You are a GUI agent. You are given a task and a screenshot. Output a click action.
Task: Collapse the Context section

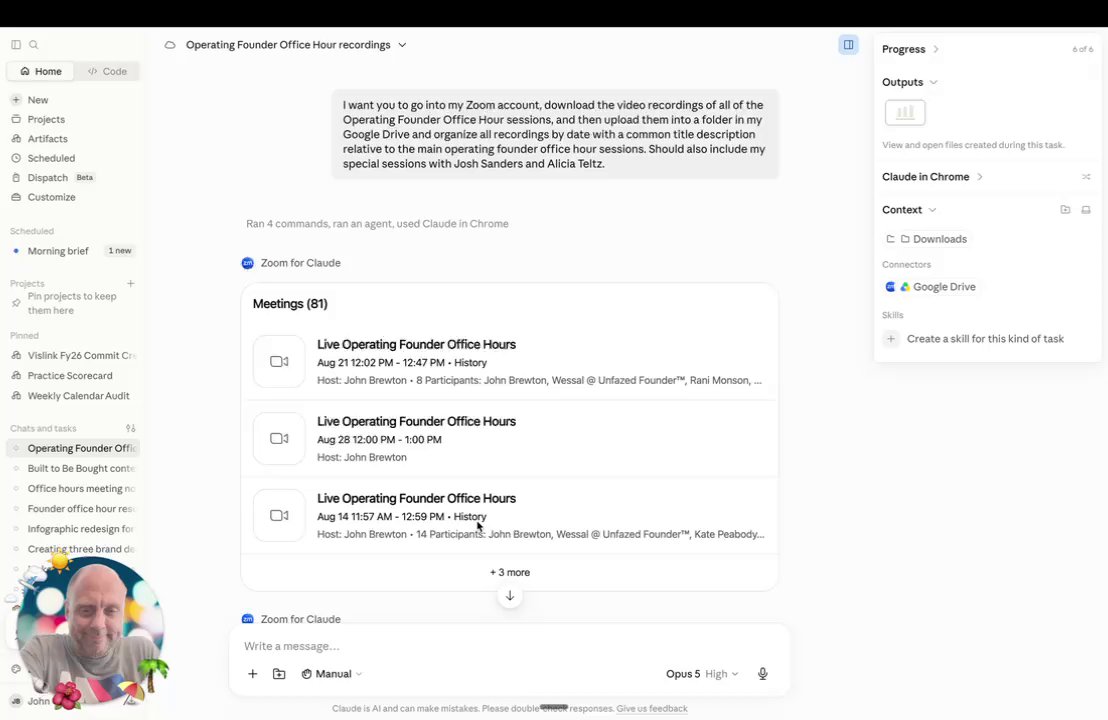[x=909, y=210]
